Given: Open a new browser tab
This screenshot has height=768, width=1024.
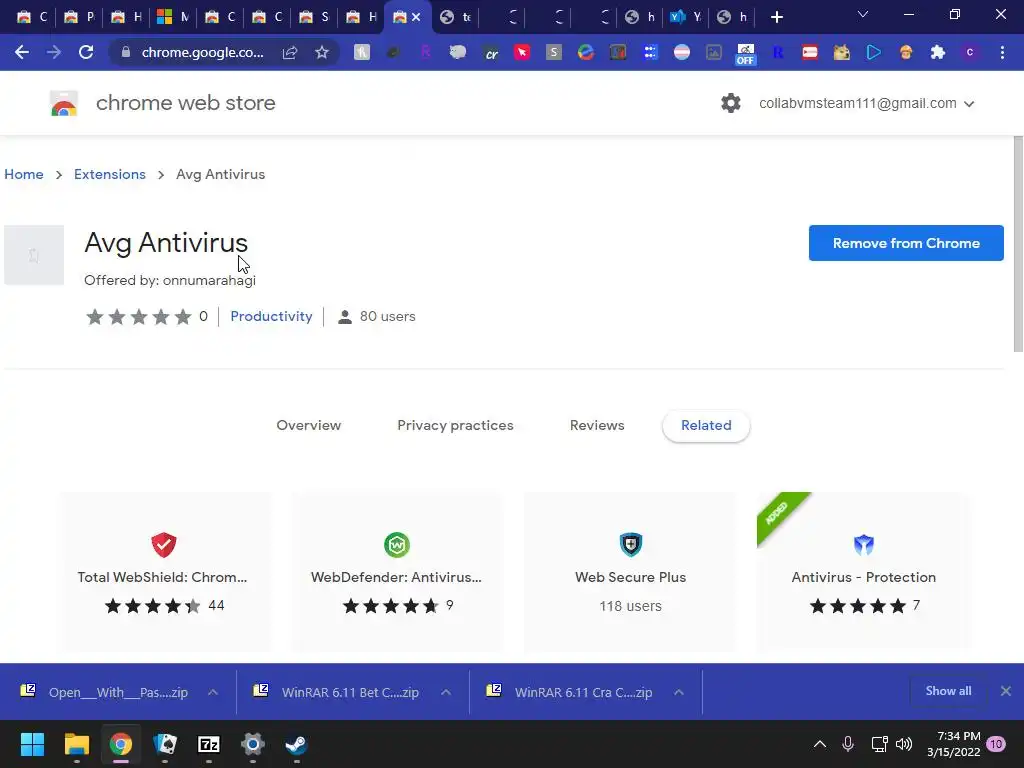Looking at the screenshot, I should click(776, 17).
